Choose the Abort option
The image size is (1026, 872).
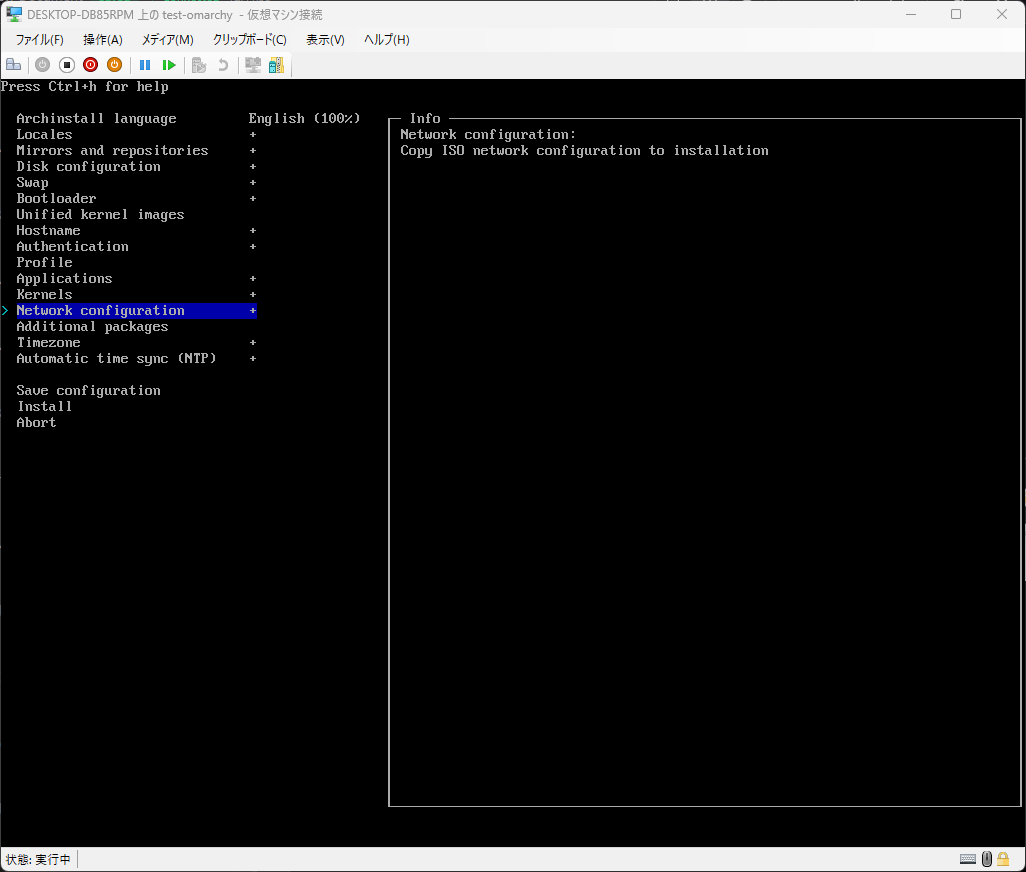pos(36,423)
